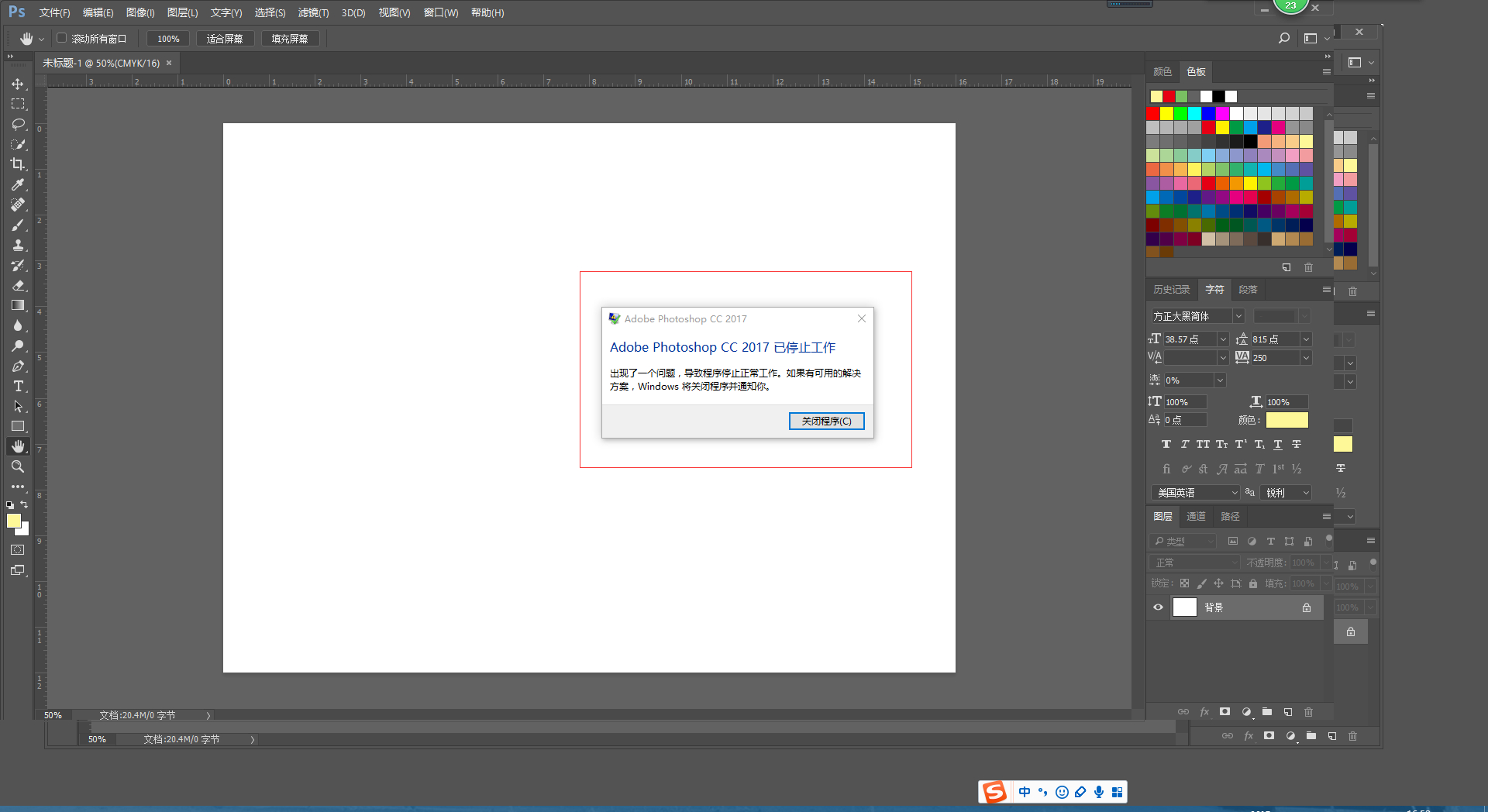Hide the 背景 layer with eye icon
Viewport: 1488px width, 812px height.
click(x=1158, y=607)
